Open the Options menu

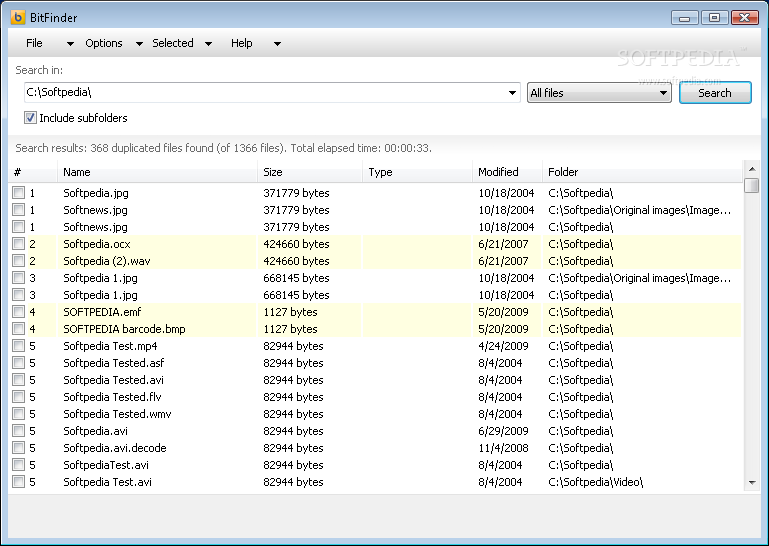pyautogui.click(x=103, y=43)
